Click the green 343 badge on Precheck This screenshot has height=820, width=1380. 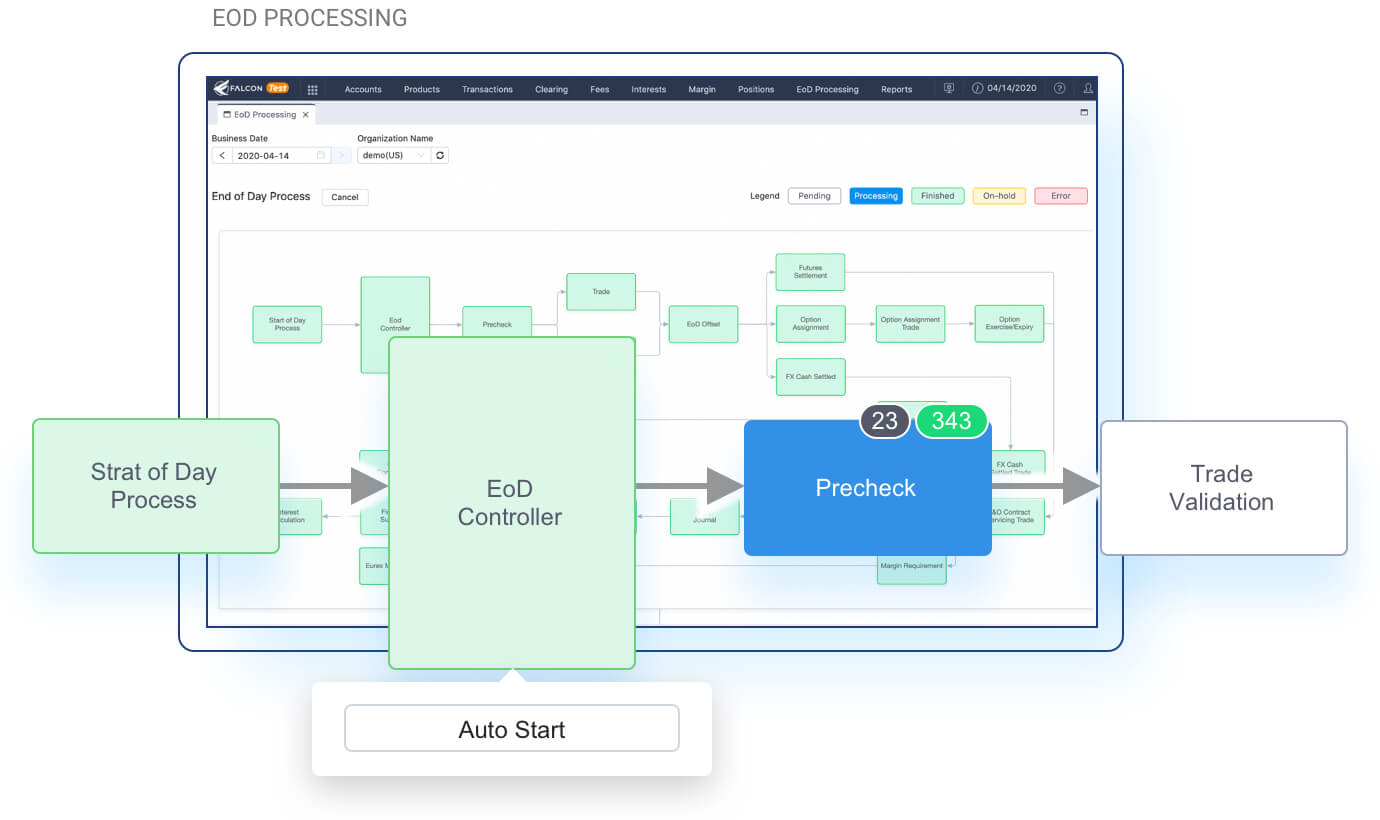click(951, 421)
